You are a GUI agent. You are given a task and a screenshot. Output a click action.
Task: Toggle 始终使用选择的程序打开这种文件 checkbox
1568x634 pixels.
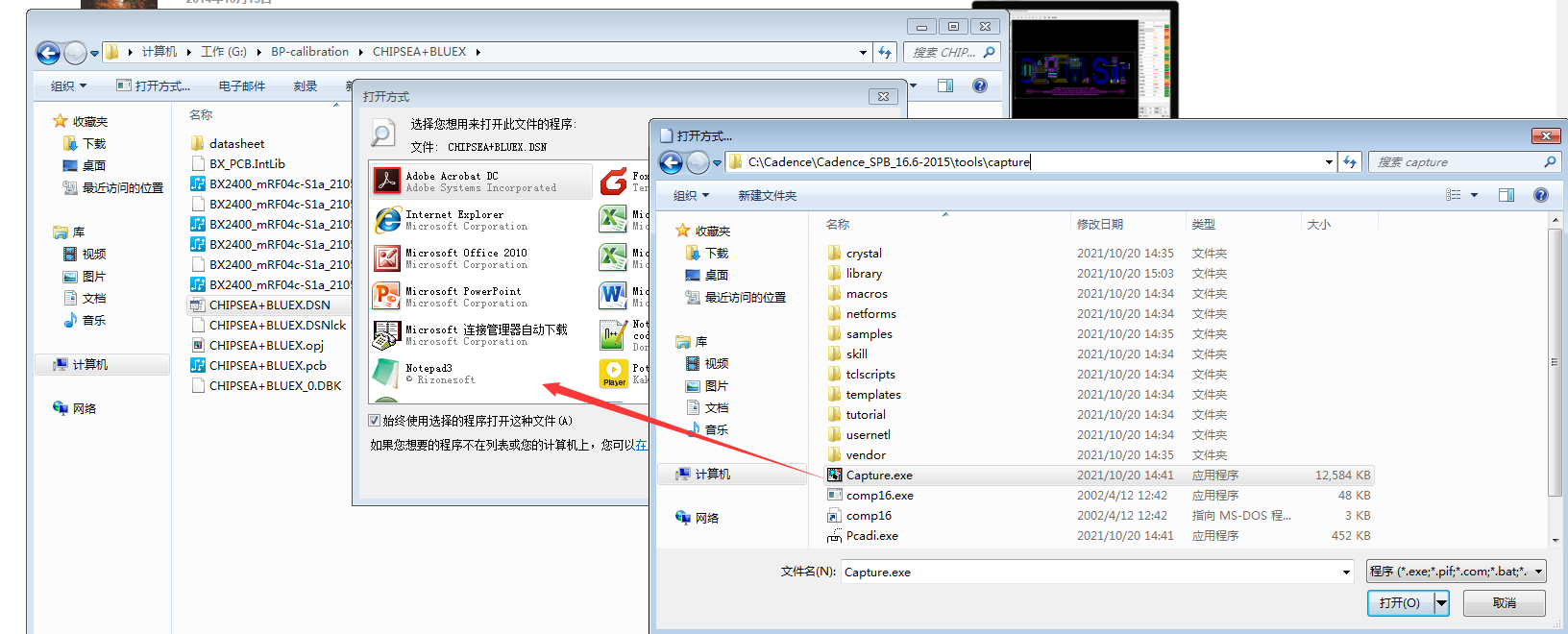(375, 421)
